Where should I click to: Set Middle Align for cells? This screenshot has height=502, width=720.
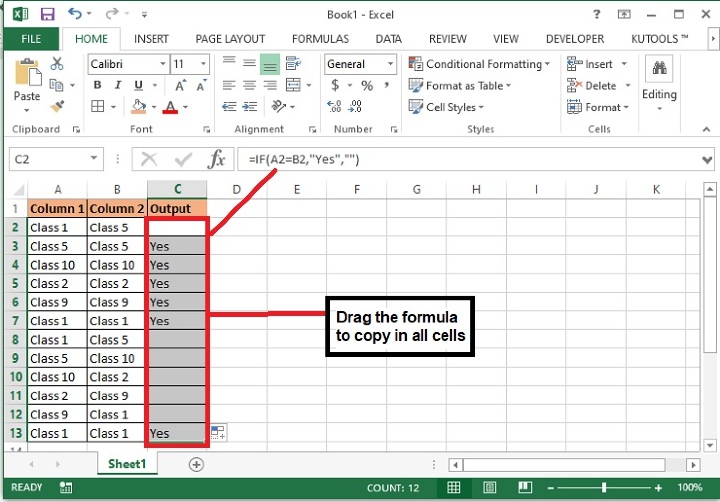pos(249,63)
